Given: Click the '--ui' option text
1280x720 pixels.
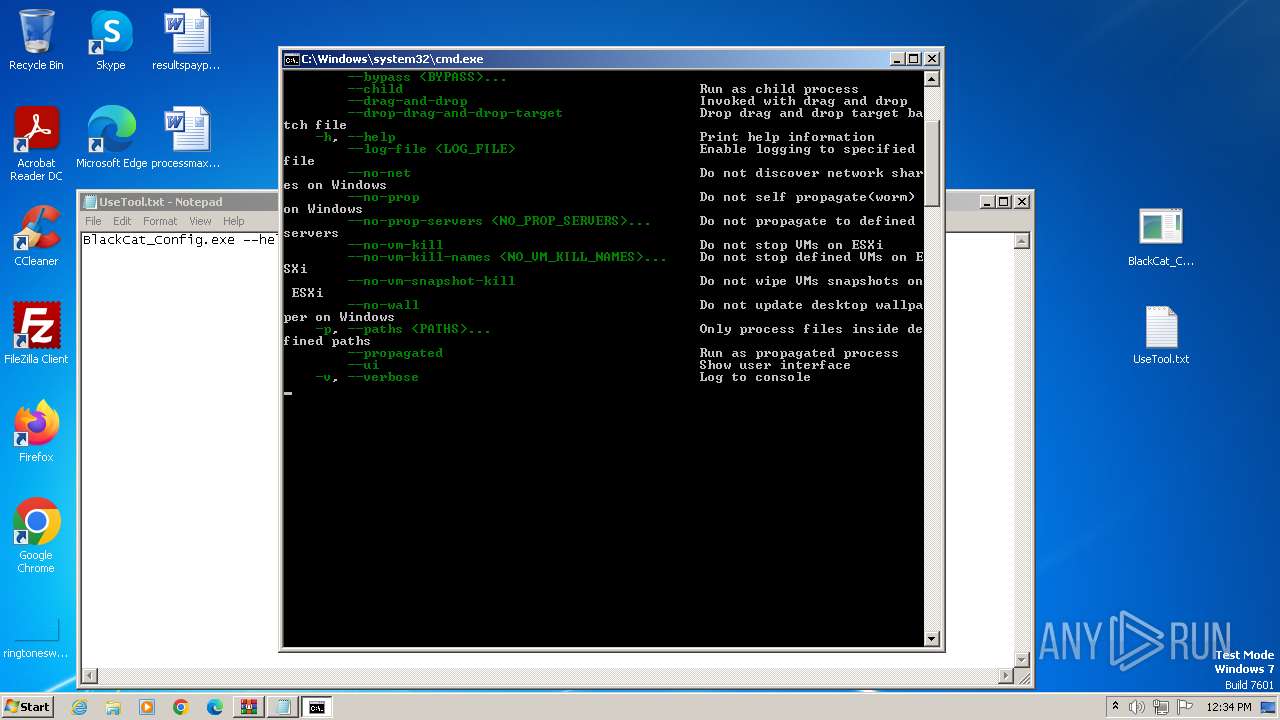Looking at the screenshot, I should (x=363, y=365).
